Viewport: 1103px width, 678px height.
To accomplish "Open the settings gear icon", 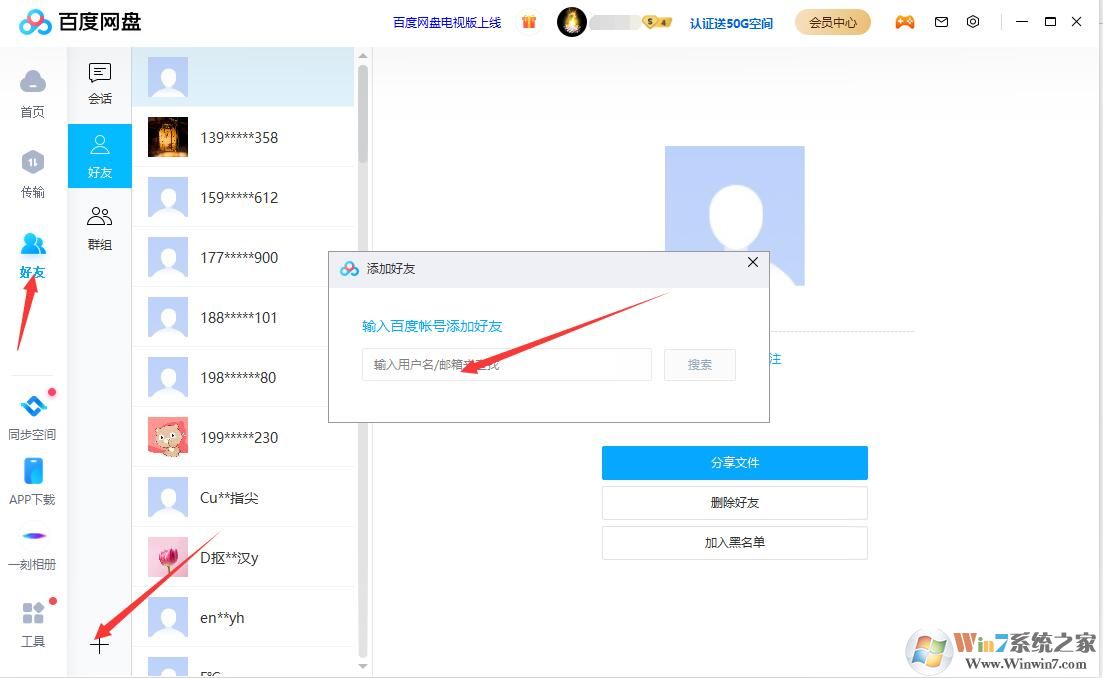I will click(973, 21).
